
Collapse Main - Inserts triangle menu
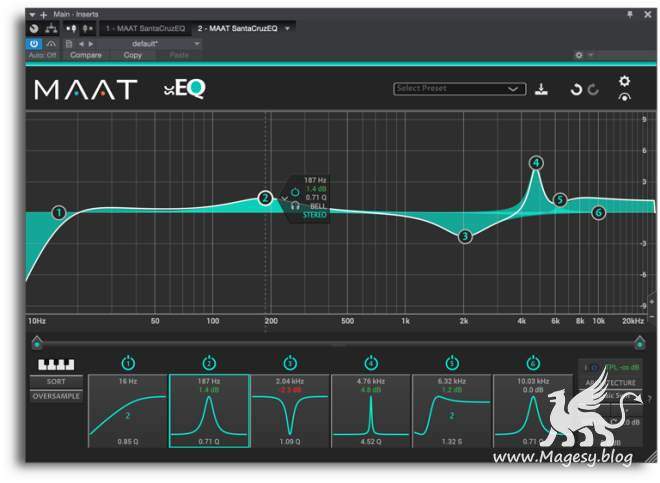click(x=32, y=15)
